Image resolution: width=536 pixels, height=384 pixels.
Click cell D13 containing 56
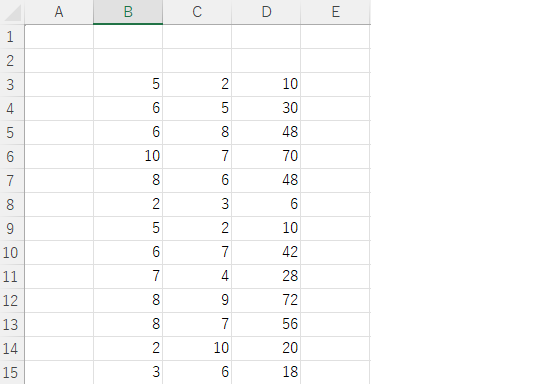coord(266,325)
